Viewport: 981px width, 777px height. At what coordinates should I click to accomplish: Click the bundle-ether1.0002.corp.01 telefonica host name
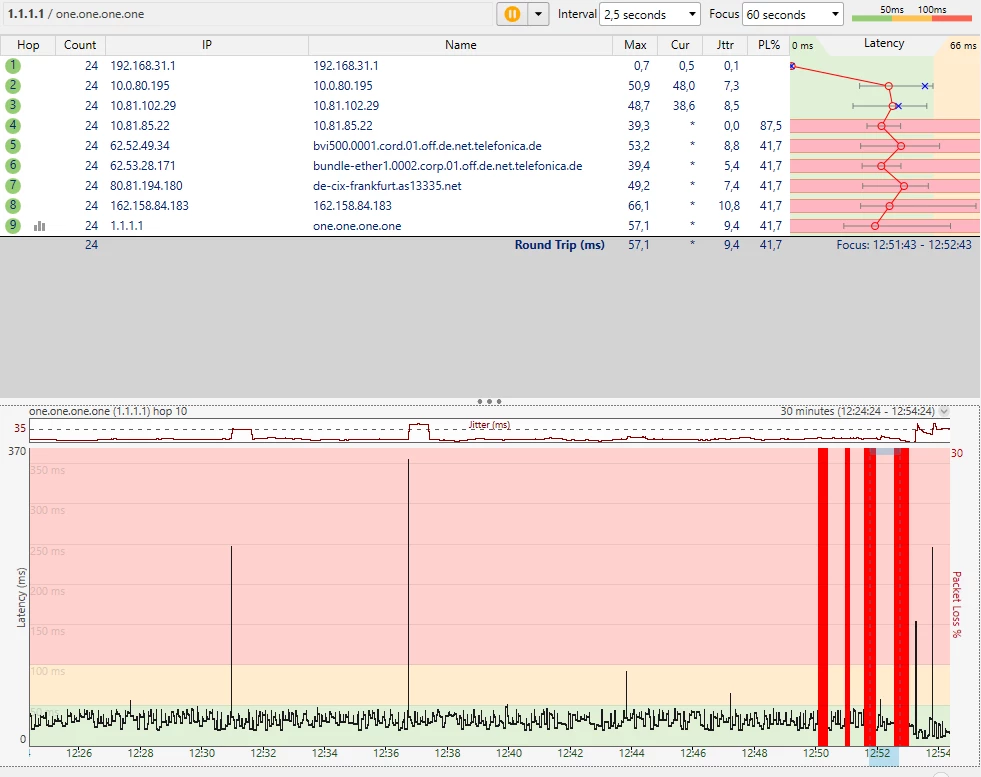click(447, 166)
